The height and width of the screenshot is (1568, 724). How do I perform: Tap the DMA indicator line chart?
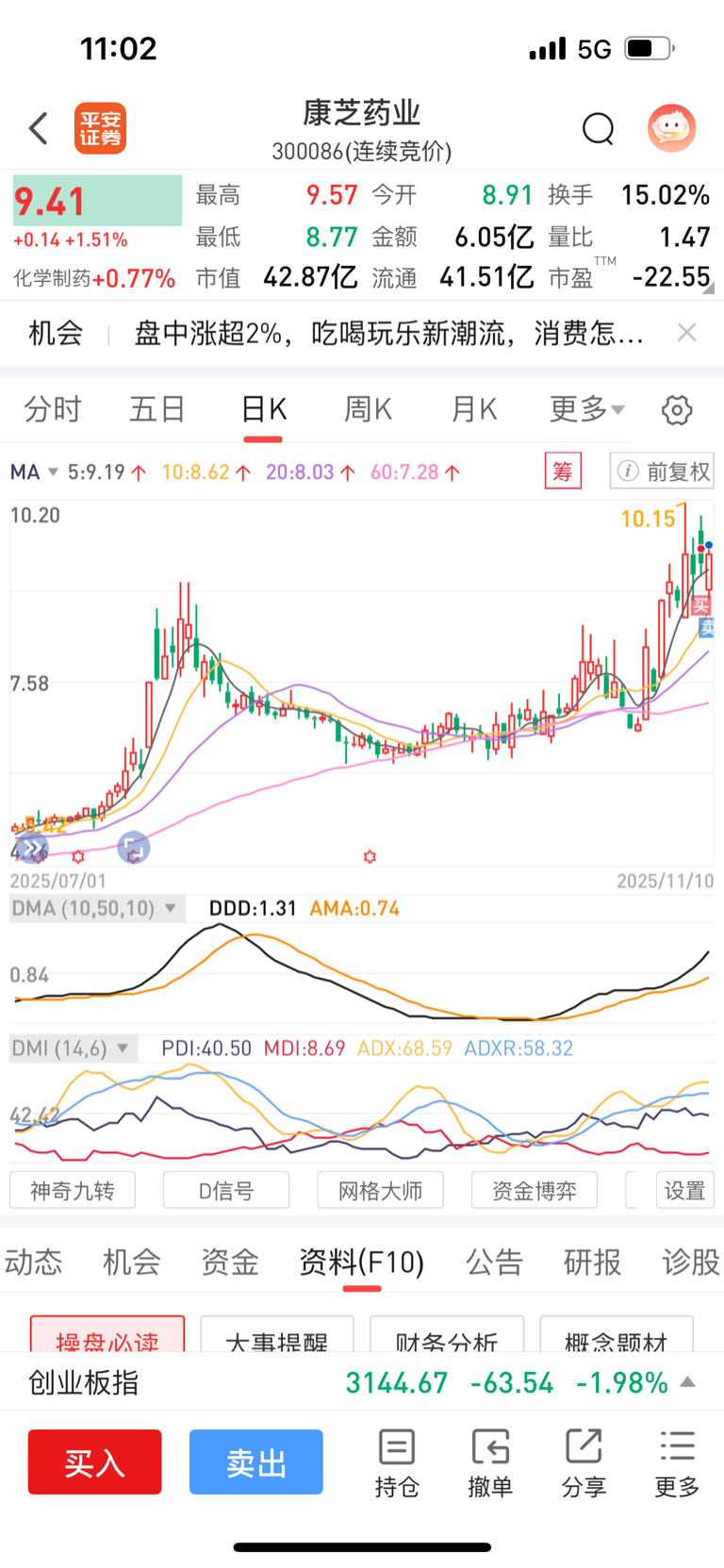pos(362,973)
